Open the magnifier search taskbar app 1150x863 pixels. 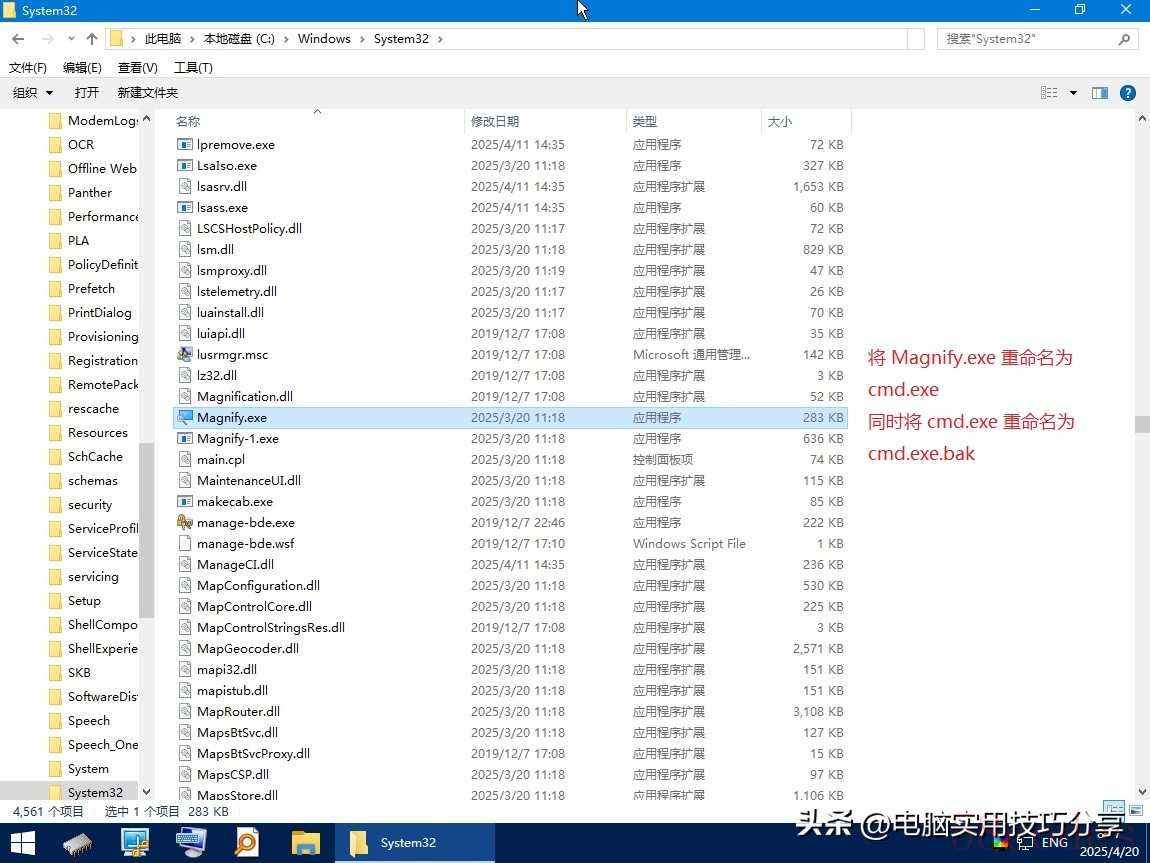(246, 843)
